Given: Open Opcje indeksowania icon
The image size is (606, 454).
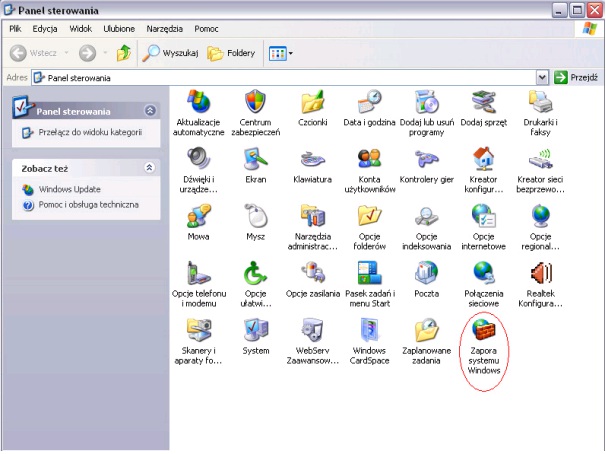Looking at the screenshot, I should pos(427,216).
